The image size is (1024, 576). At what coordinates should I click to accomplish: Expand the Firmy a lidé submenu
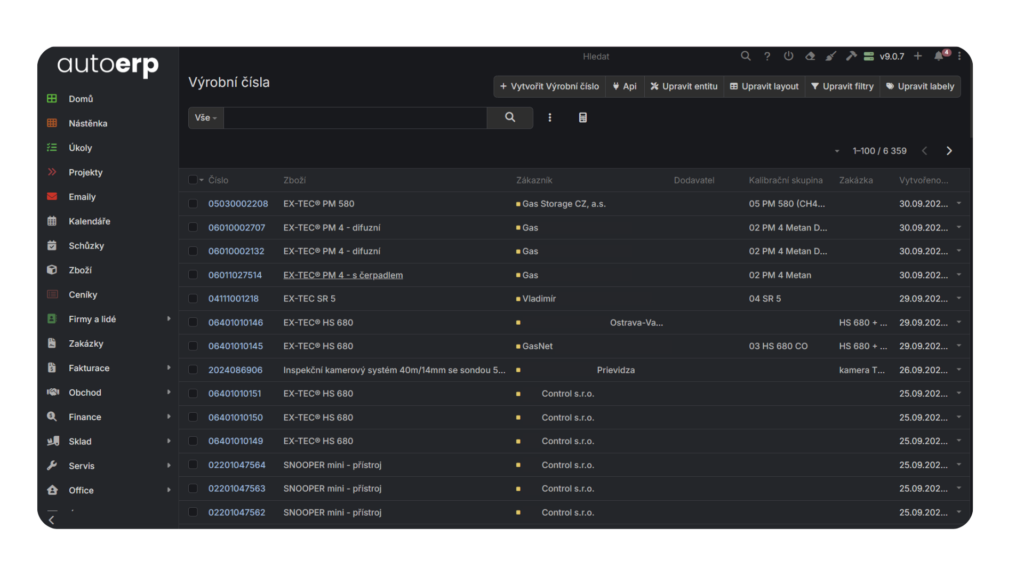pos(168,319)
